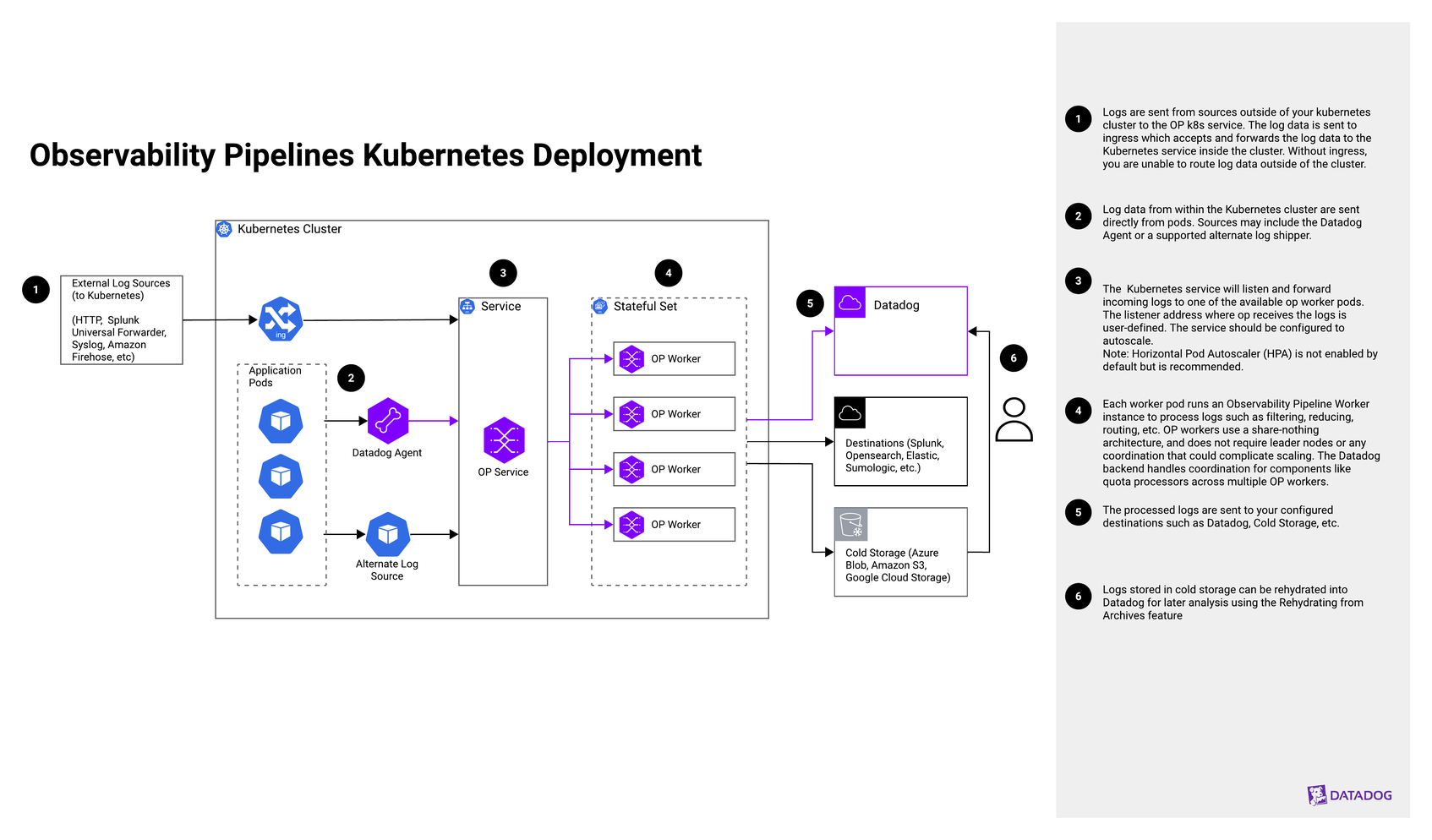Select the small icon beside Service label
This screenshot has width=1432, height=840.
click(467, 306)
